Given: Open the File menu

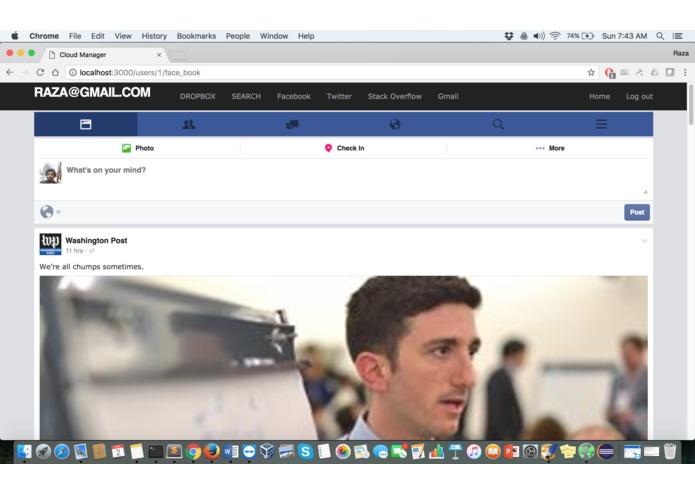Looking at the screenshot, I should point(75,36).
